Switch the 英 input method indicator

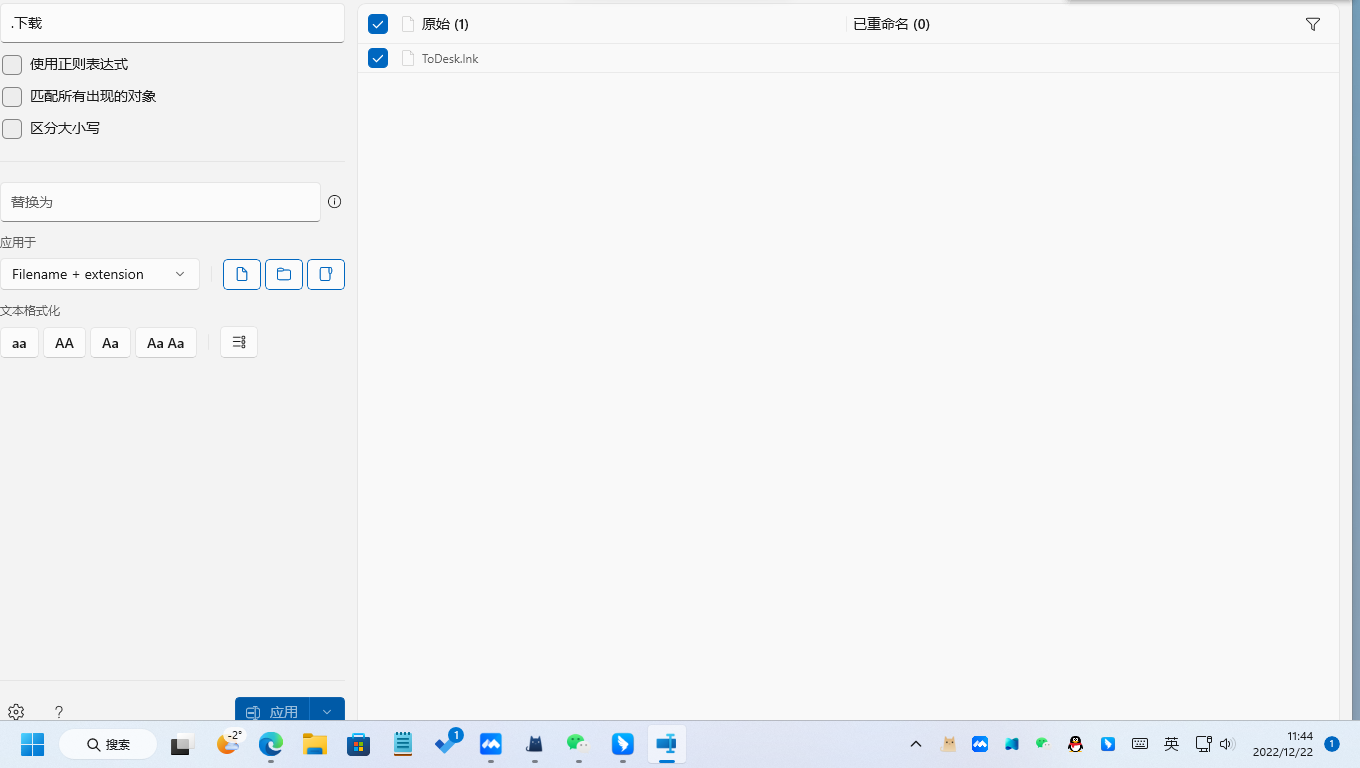click(x=1171, y=744)
